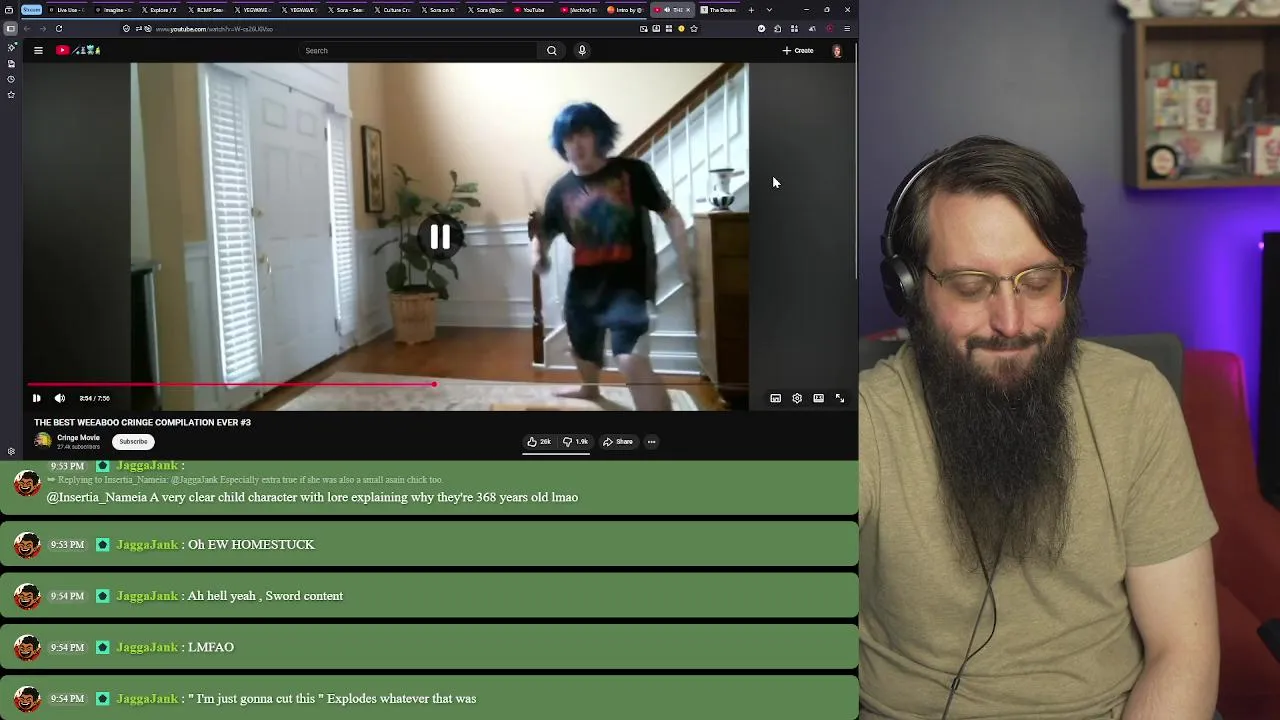Open the Cringe Movie channel name link
1280x720 pixels.
(x=78, y=438)
